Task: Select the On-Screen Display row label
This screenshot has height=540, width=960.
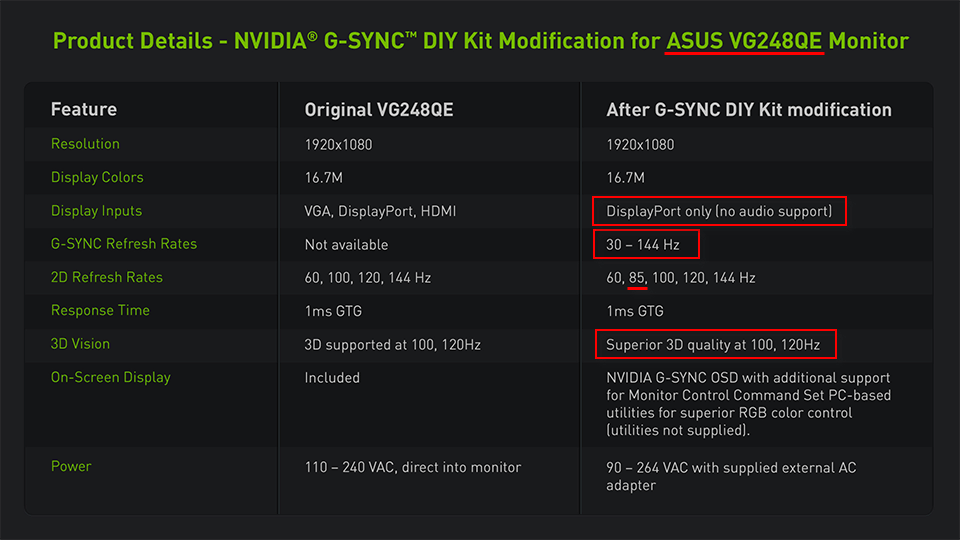Action: [x=111, y=377]
